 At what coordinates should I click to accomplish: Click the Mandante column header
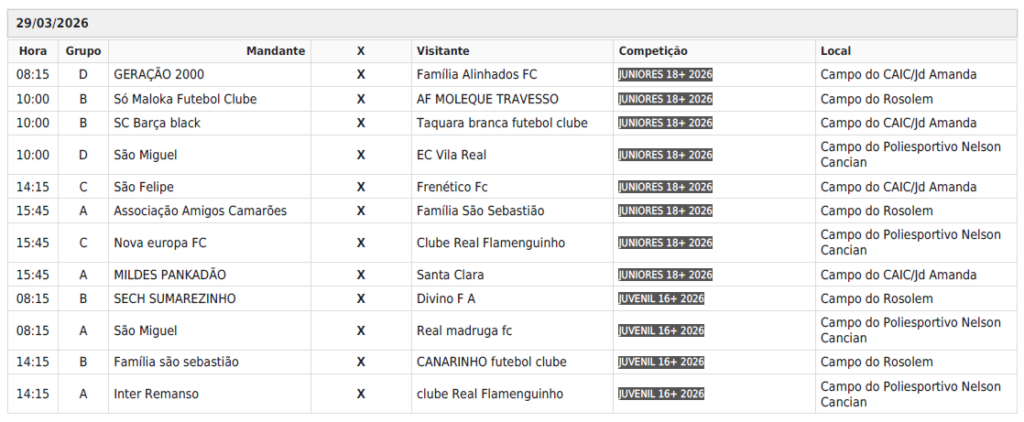coord(275,51)
